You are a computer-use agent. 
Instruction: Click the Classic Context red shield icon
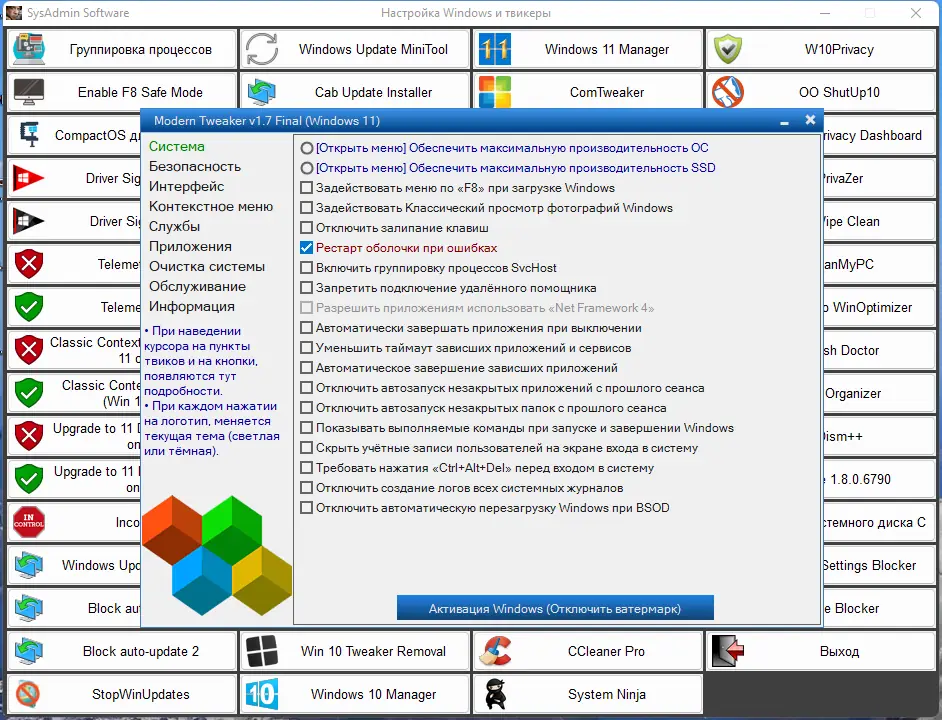(29, 350)
